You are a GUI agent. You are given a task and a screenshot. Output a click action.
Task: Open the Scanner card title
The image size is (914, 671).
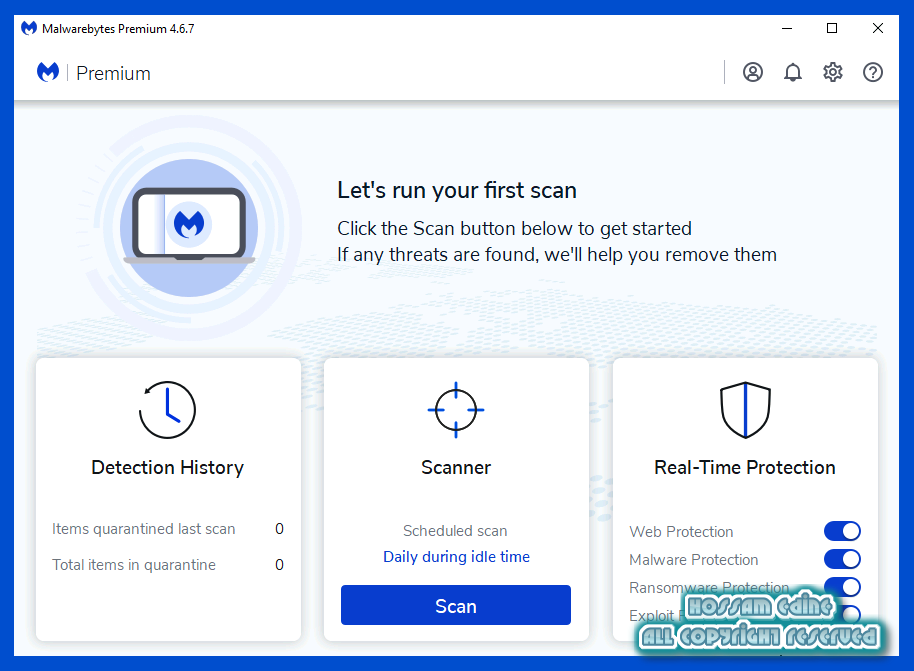coord(456,468)
